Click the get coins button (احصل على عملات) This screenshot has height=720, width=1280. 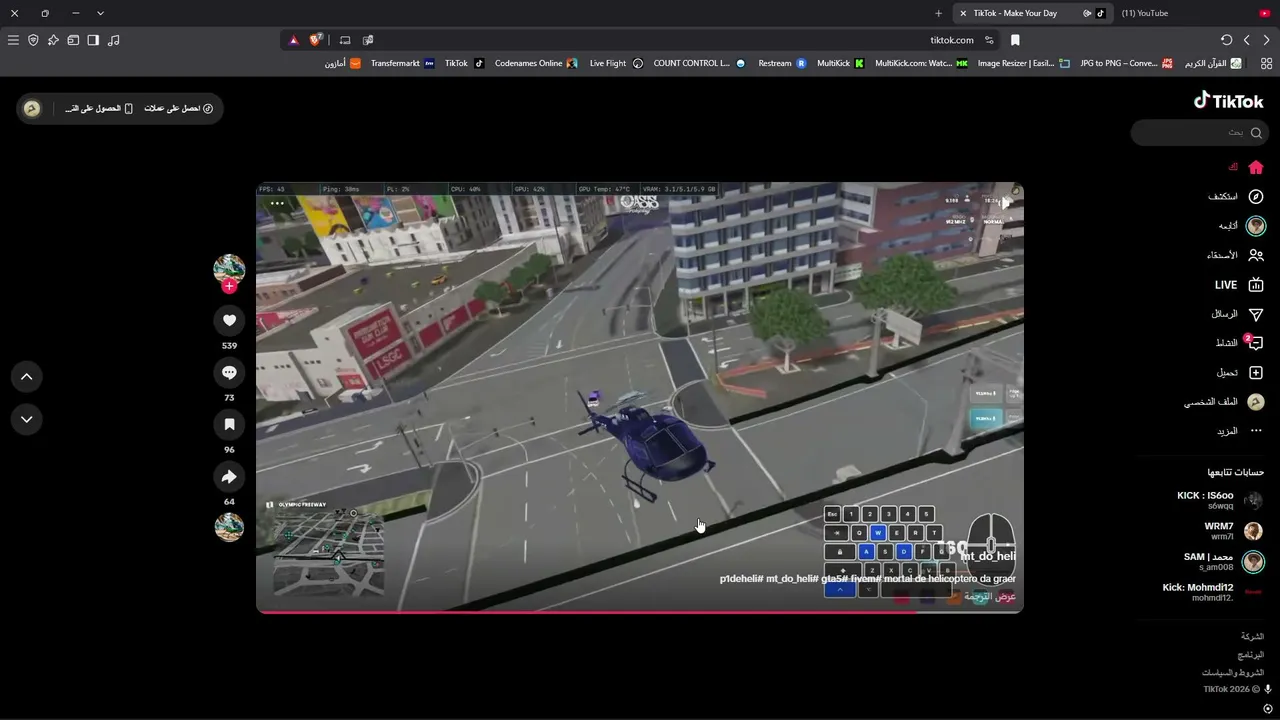click(179, 108)
